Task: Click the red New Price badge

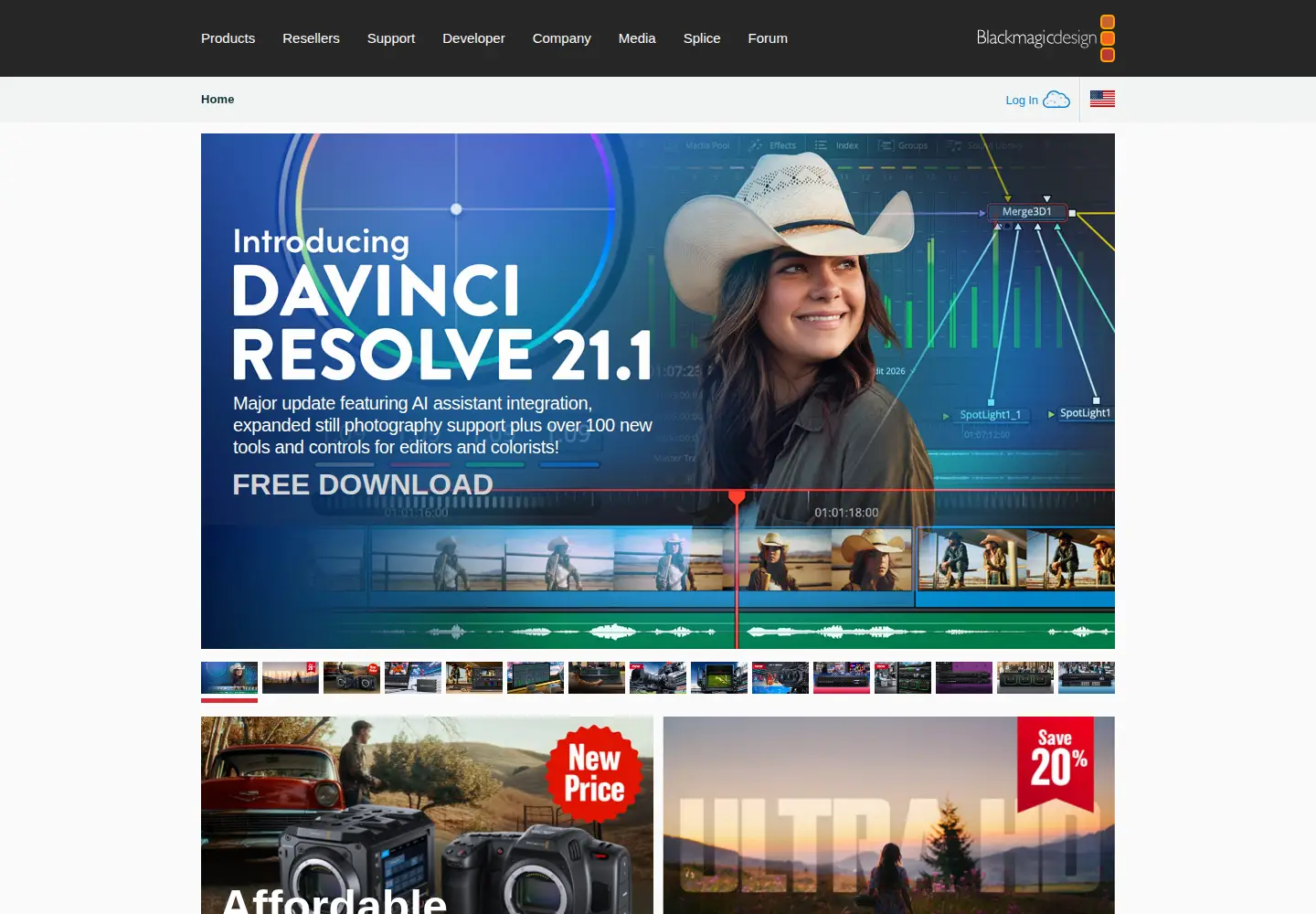Action: click(x=595, y=774)
